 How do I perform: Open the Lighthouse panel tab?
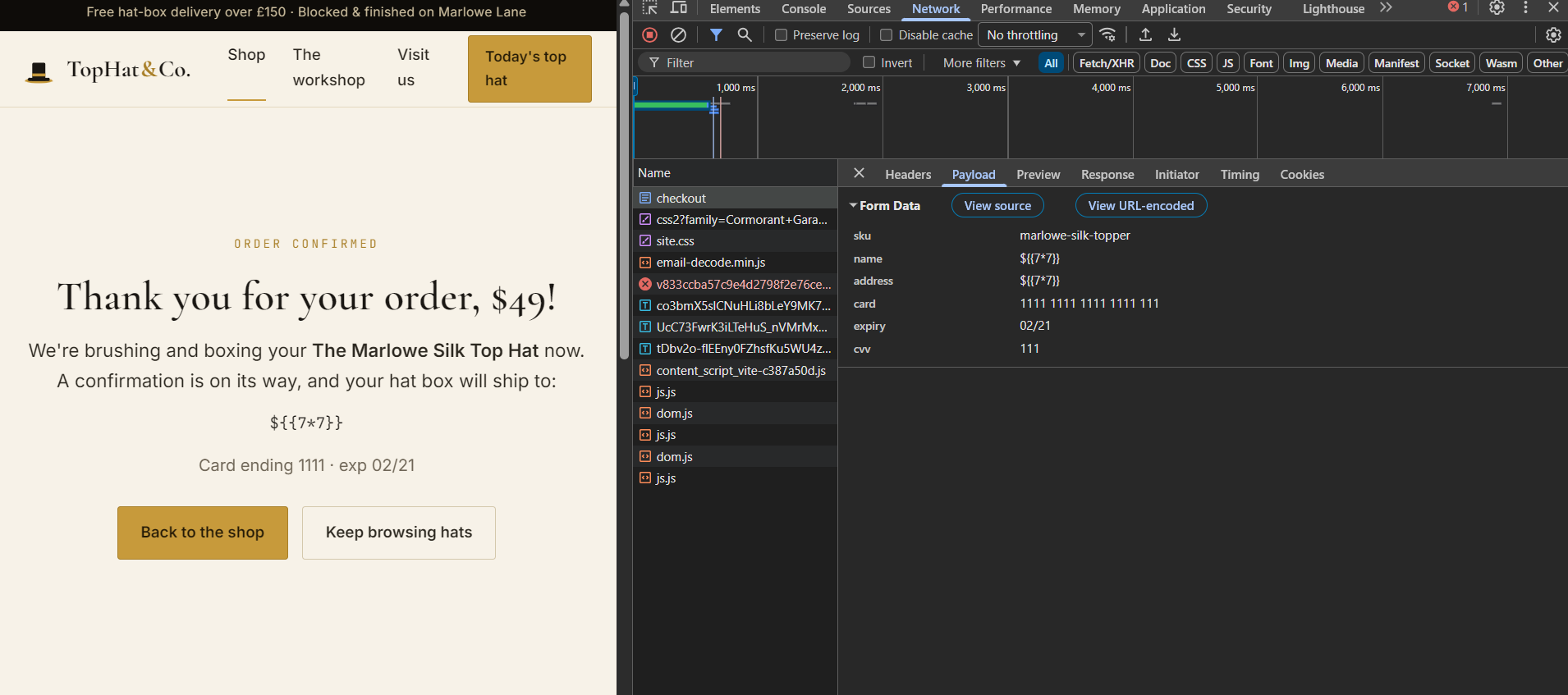tap(1333, 9)
